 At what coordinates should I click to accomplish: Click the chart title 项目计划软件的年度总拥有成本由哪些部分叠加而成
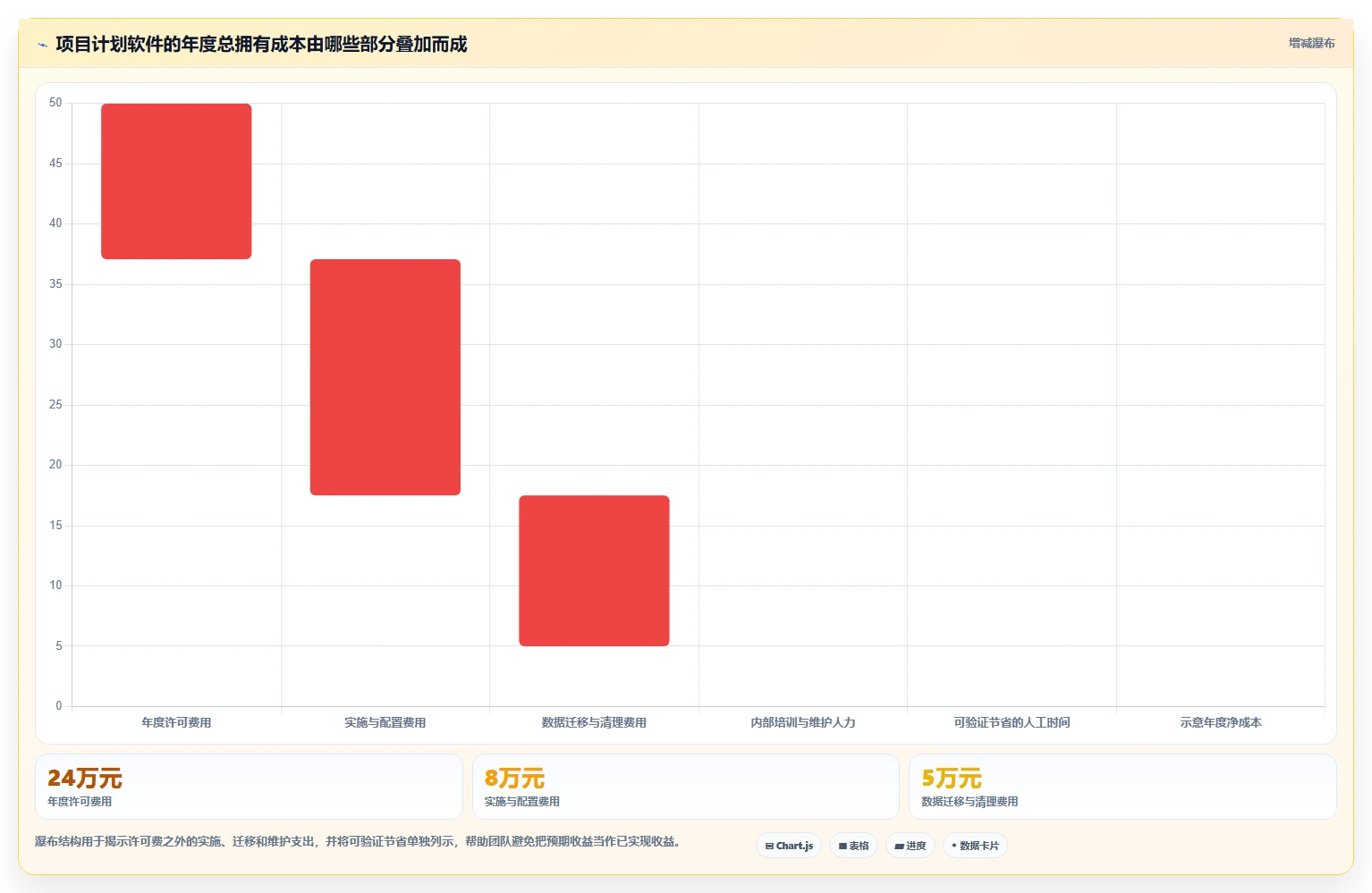(261, 45)
